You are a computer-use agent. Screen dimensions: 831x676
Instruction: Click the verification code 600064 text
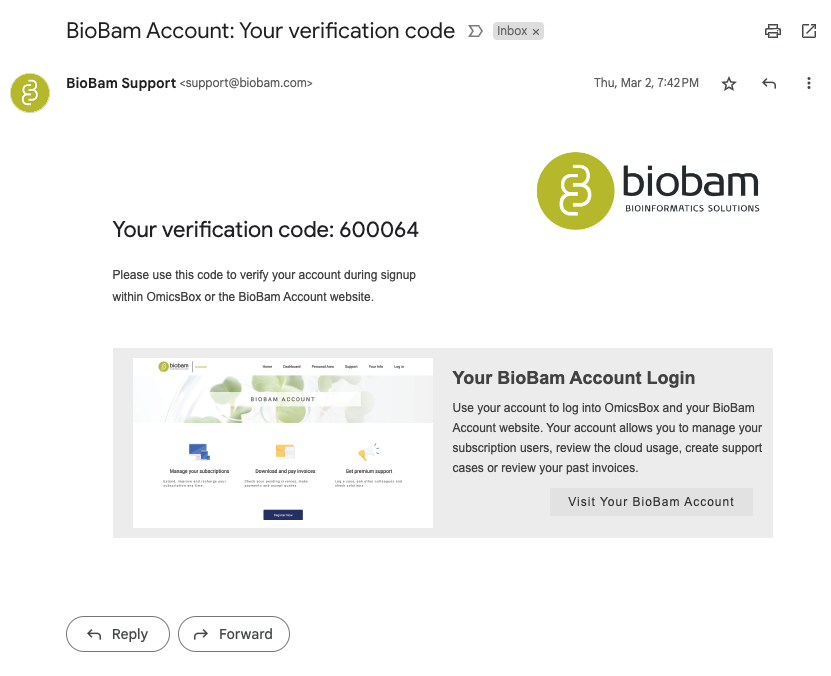point(379,230)
